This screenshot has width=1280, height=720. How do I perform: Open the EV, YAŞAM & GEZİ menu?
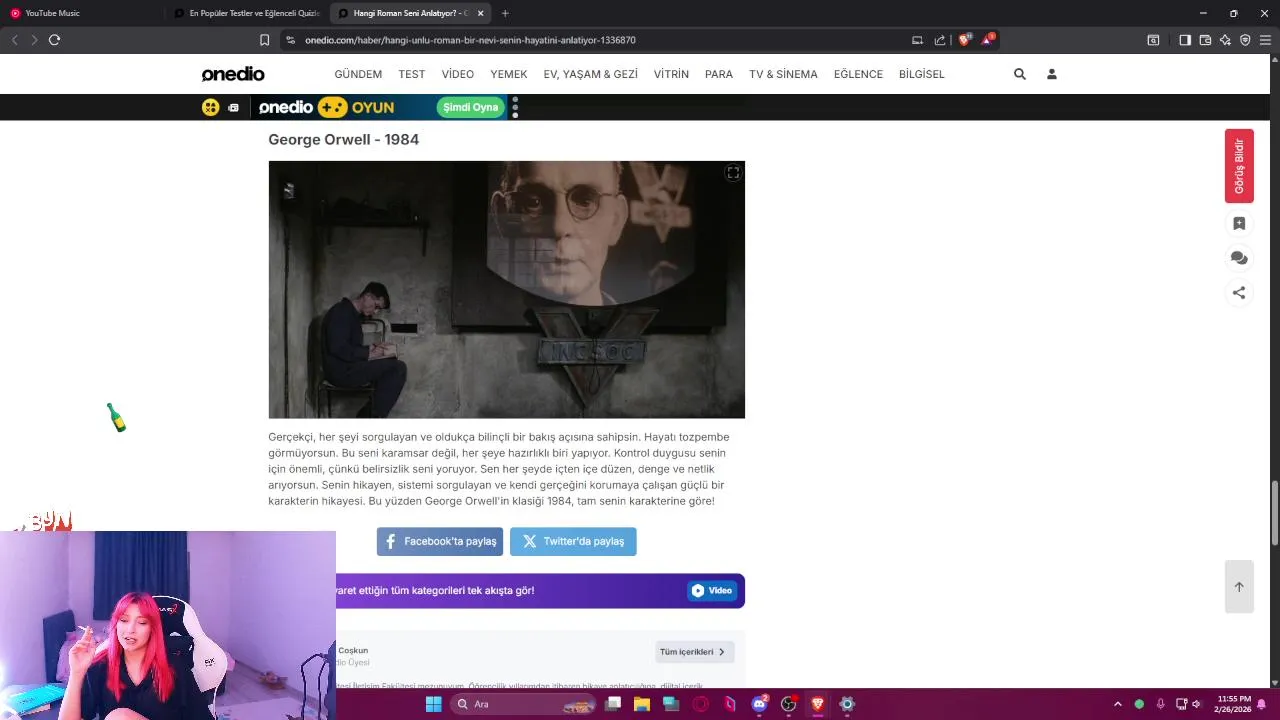(x=591, y=74)
